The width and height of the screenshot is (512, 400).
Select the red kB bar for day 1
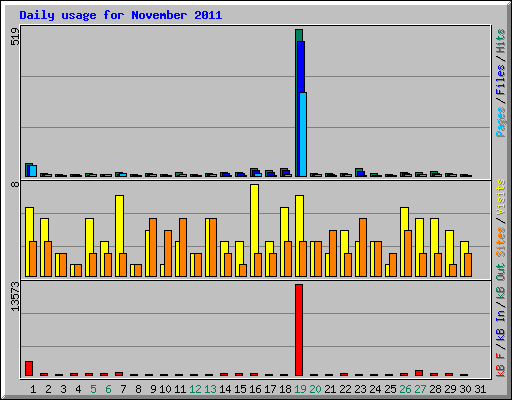pyautogui.click(x=29, y=368)
